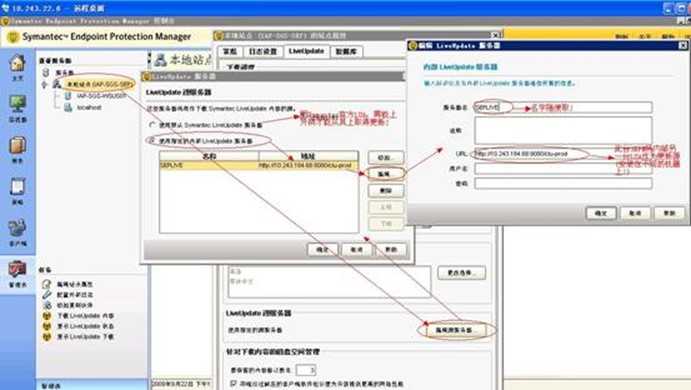Screen dimensions: 691x390
Task: Click the Address column header in server table
Action: click(308, 156)
